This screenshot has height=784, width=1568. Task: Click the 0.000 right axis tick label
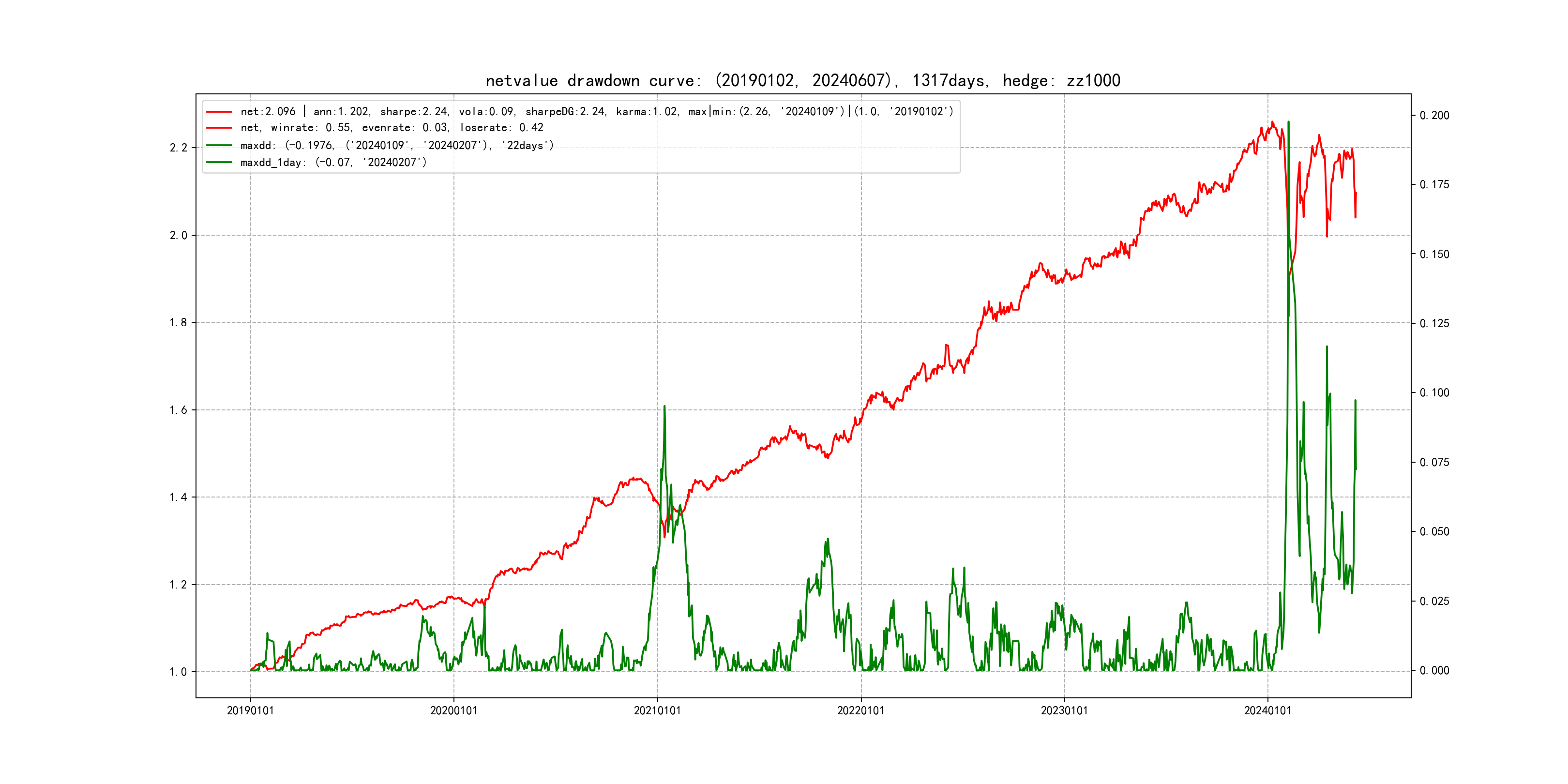click(x=1434, y=671)
